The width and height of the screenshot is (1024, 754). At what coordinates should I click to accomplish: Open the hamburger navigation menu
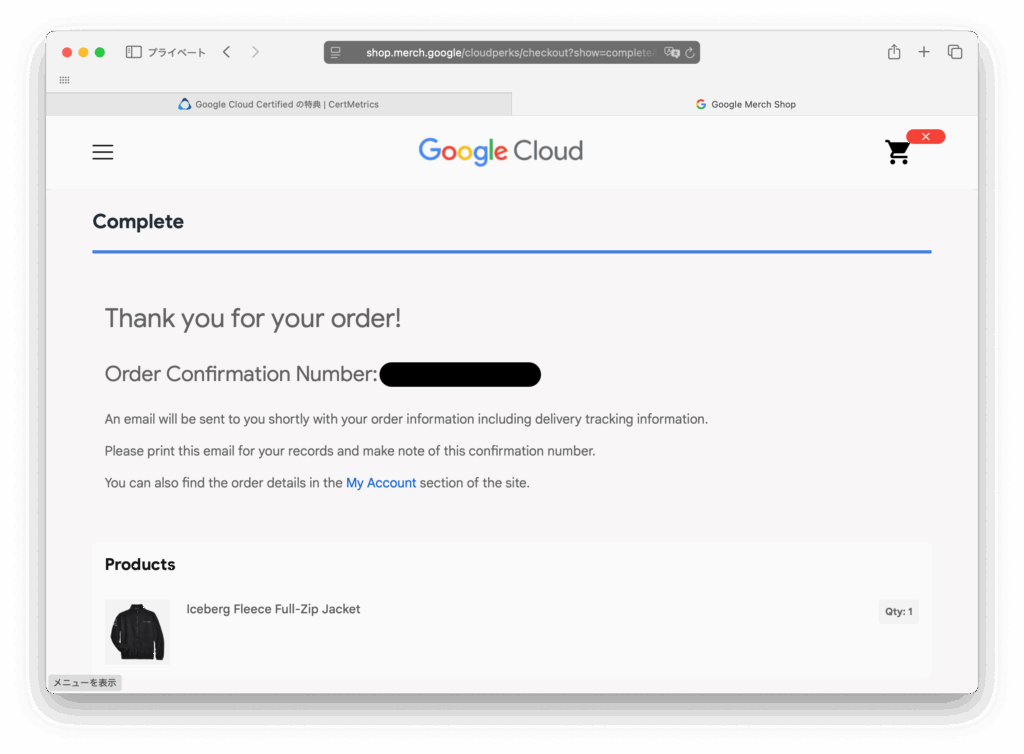click(x=103, y=152)
